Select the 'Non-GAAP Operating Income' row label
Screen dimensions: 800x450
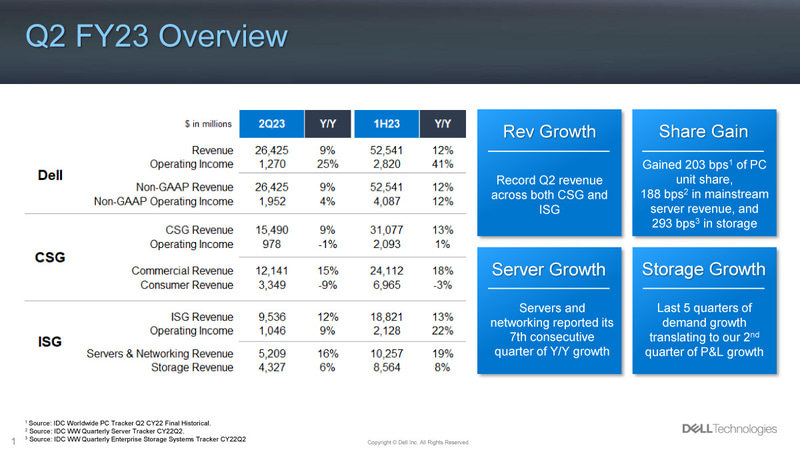tap(163, 202)
